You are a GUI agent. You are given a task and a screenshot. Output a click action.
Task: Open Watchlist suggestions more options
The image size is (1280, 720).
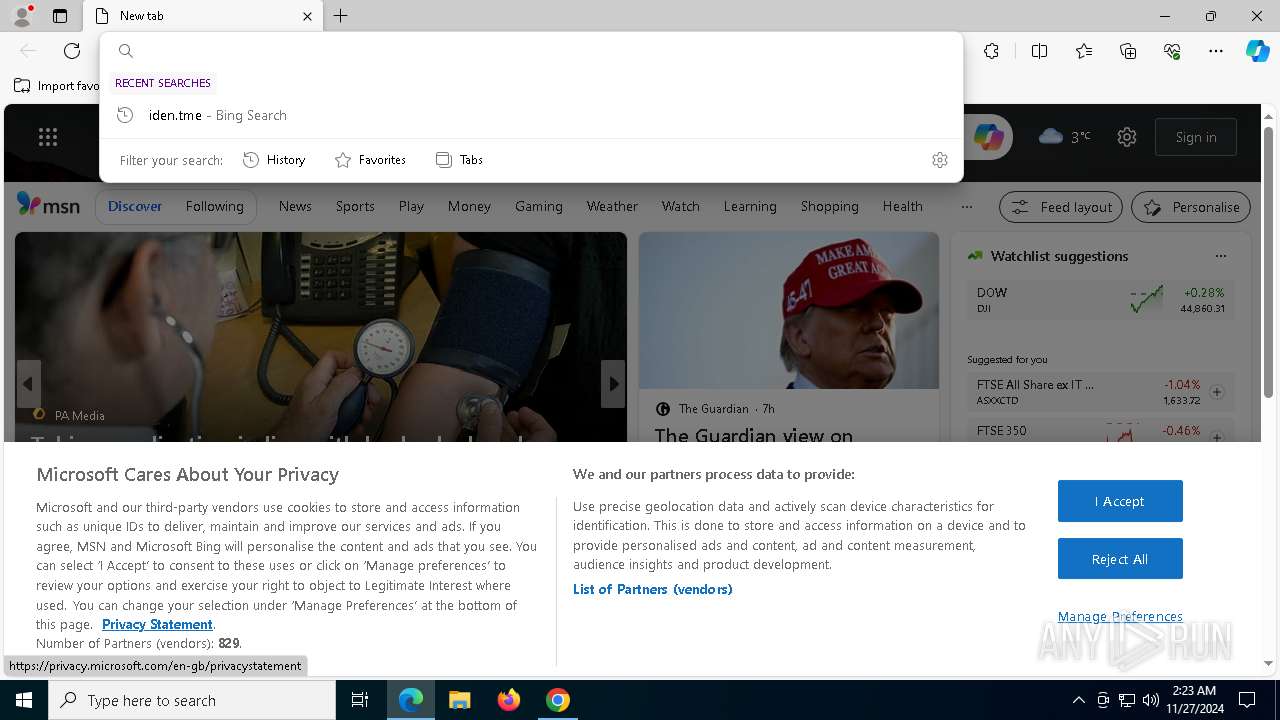[x=1220, y=256]
